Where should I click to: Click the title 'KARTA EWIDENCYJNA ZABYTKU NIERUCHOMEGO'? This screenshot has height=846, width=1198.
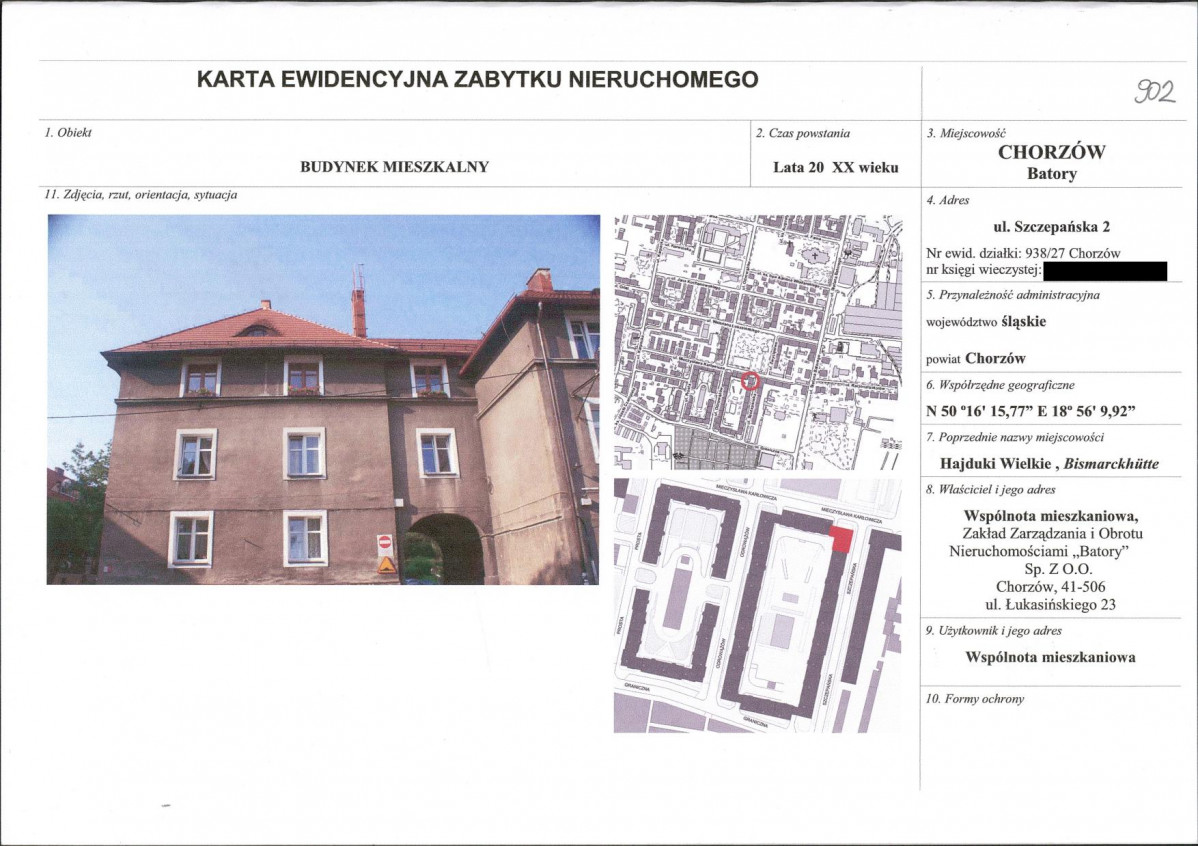click(478, 79)
